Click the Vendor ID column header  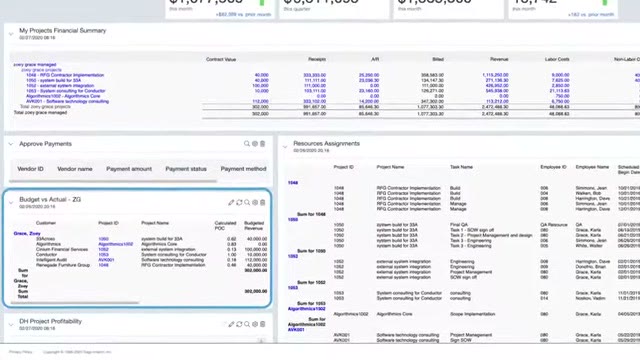click(x=30, y=169)
